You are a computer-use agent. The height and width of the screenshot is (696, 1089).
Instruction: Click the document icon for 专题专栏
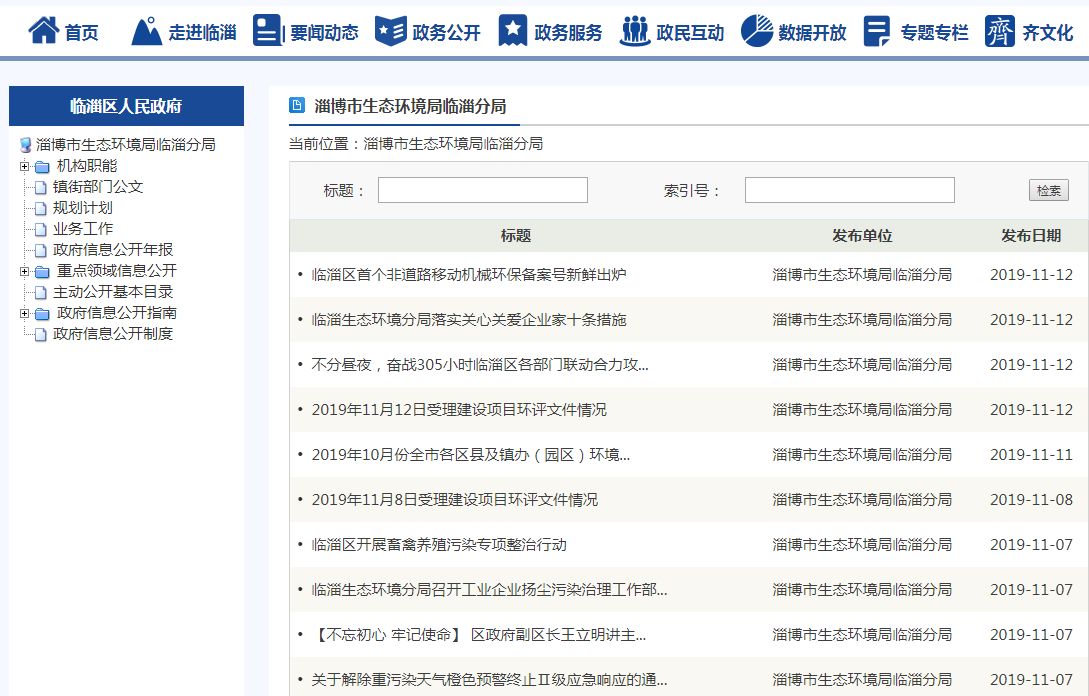click(877, 31)
